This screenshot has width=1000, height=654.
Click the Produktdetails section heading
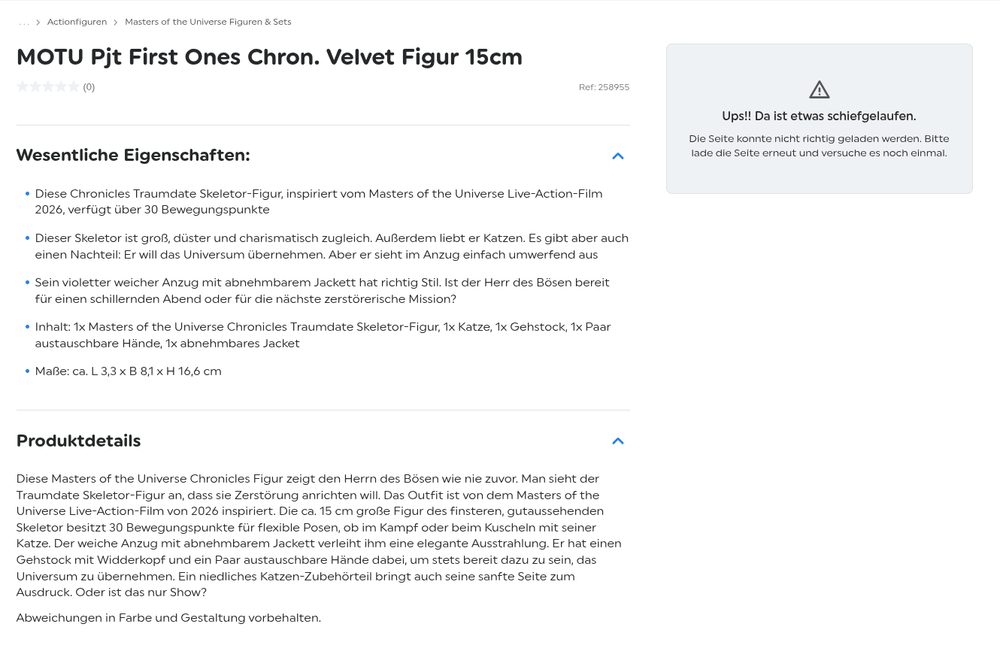(x=78, y=441)
